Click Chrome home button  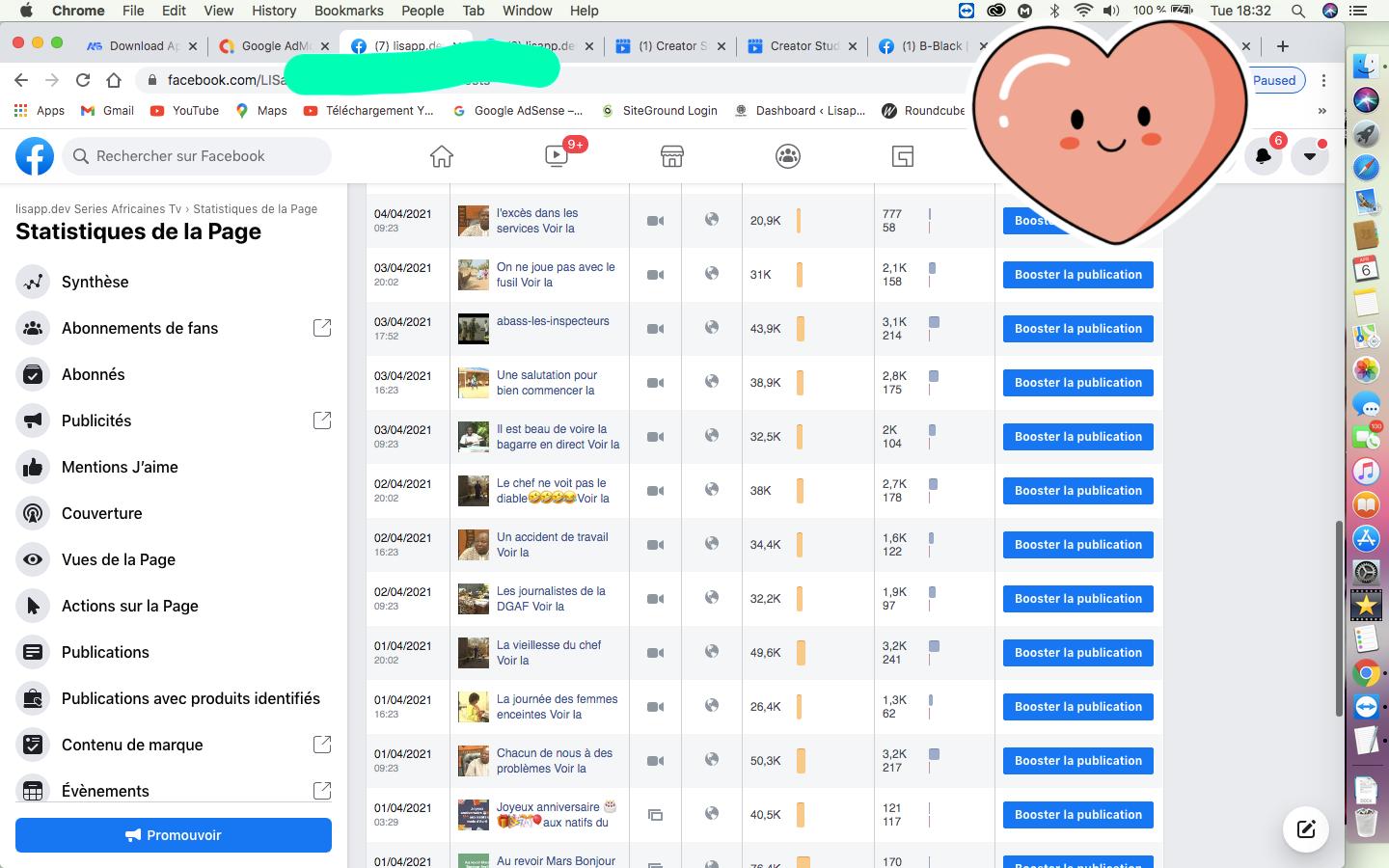[x=114, y=80]
